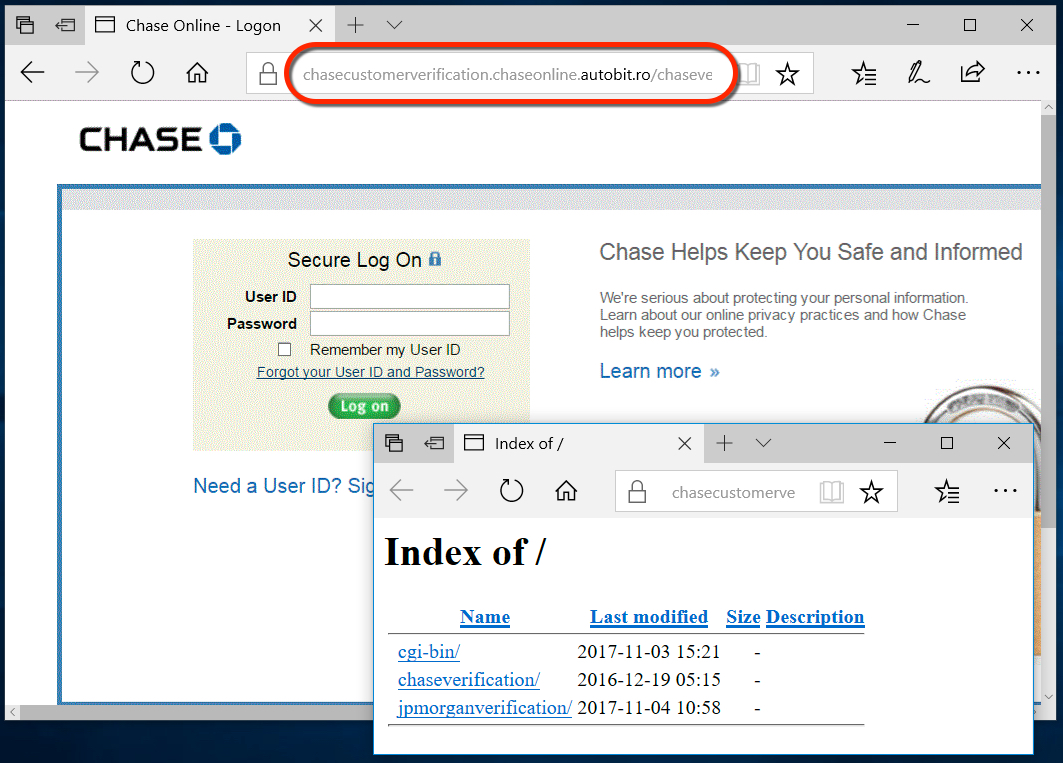The height and width of the screenshot is (763, 1063).
Task: Sort the listing by Last modified
Action: pyautogui.click(x=649, y=617)
